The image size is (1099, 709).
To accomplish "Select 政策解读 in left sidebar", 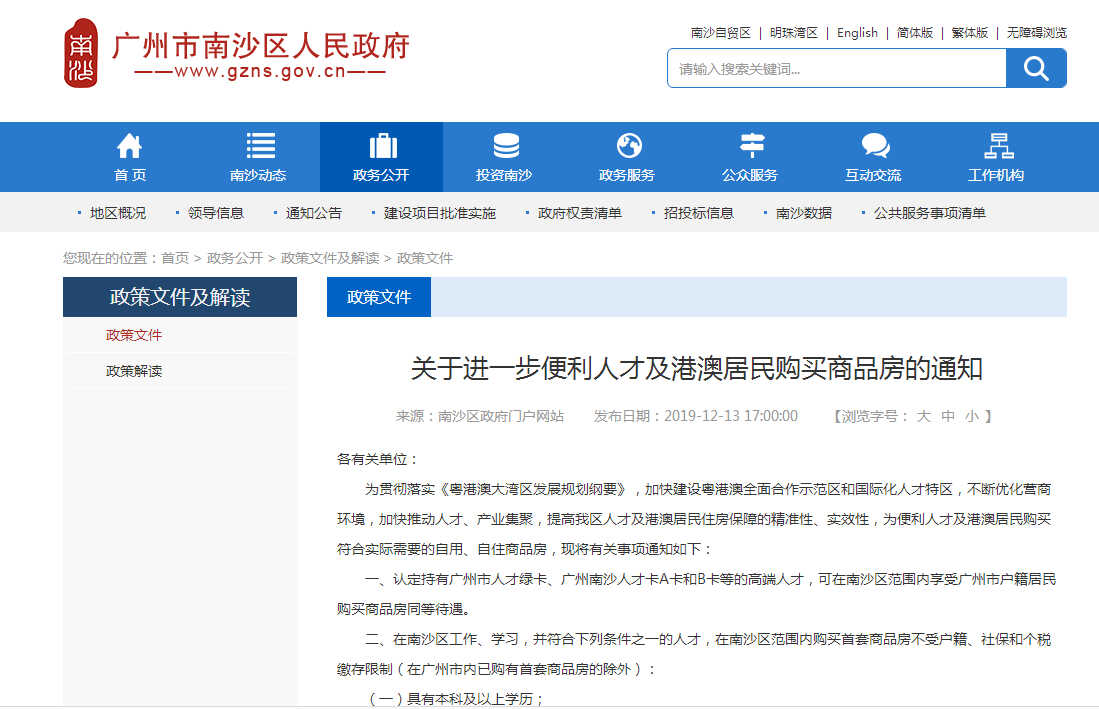I will click(x=134, y=371).
